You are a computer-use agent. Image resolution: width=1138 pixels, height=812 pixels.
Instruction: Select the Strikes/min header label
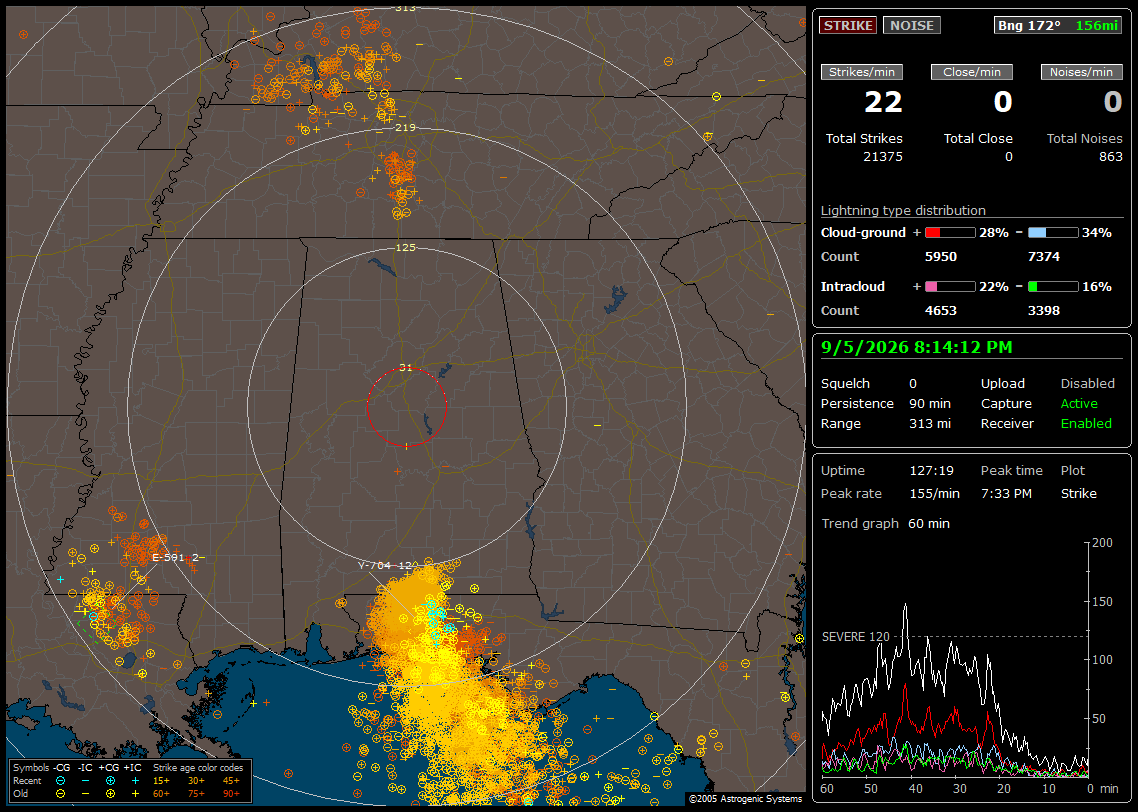click(x=861, y=72)
